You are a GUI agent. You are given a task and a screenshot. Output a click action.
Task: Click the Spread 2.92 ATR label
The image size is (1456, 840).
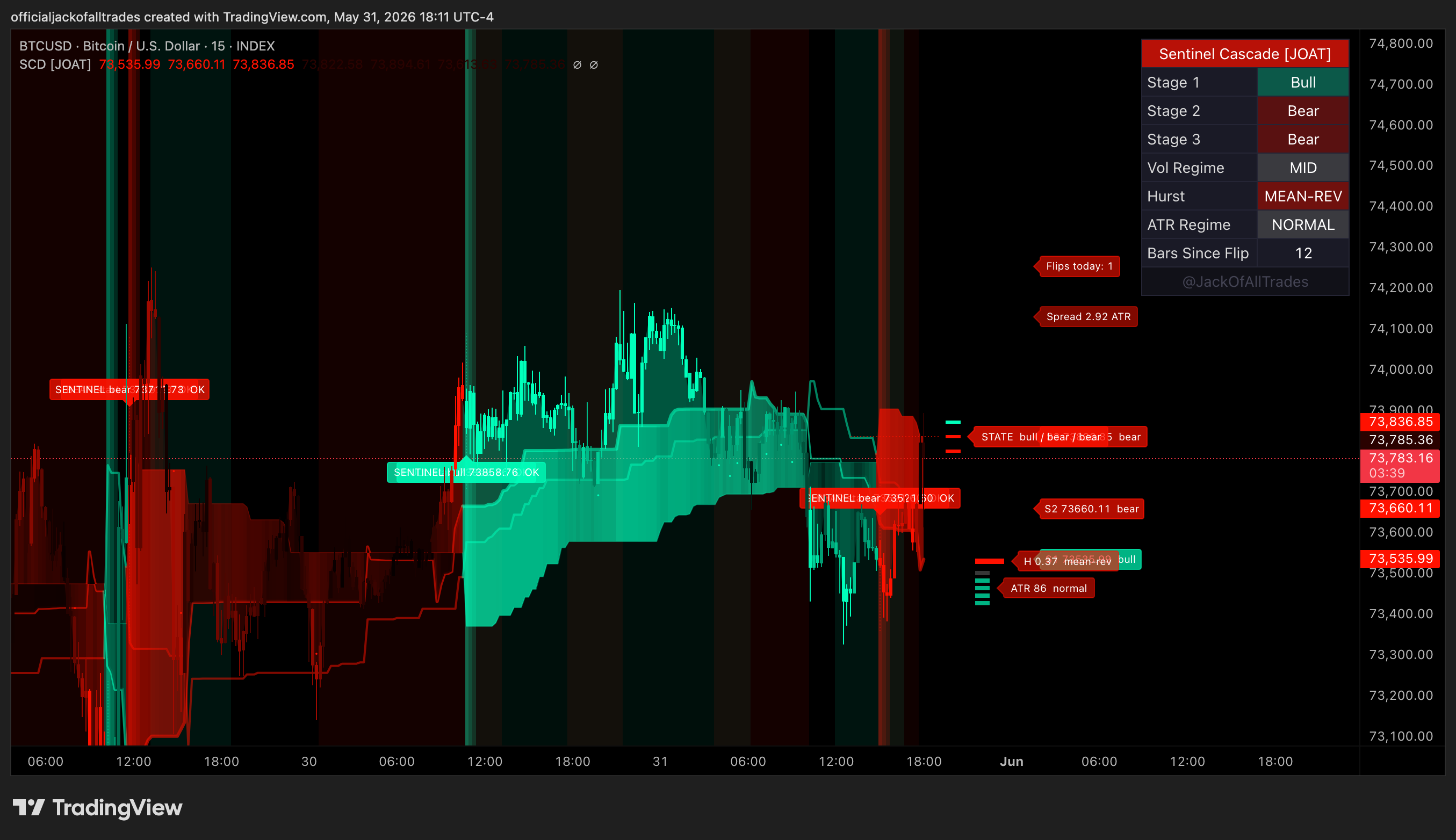(x=1087, y=316)
